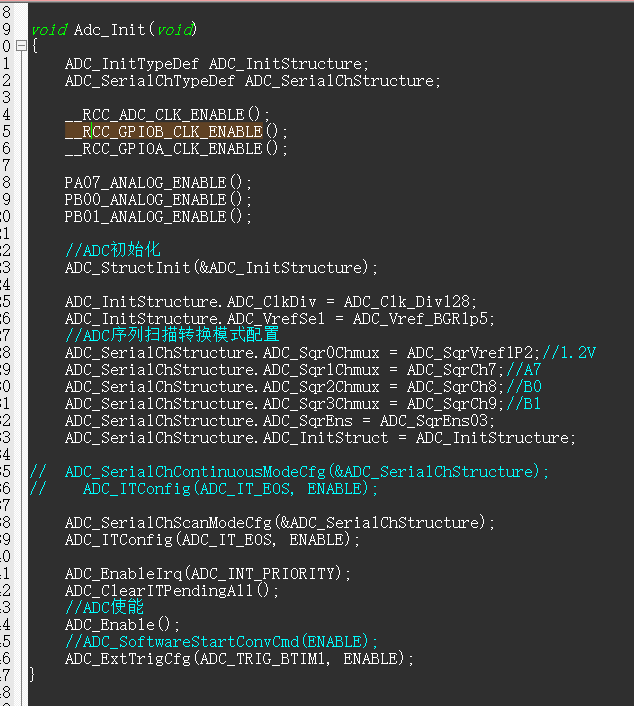Screen dimensions: 634x706
Task: Click the PB00_ANALOG_ENABLE() line
Action: click(158, 199)
